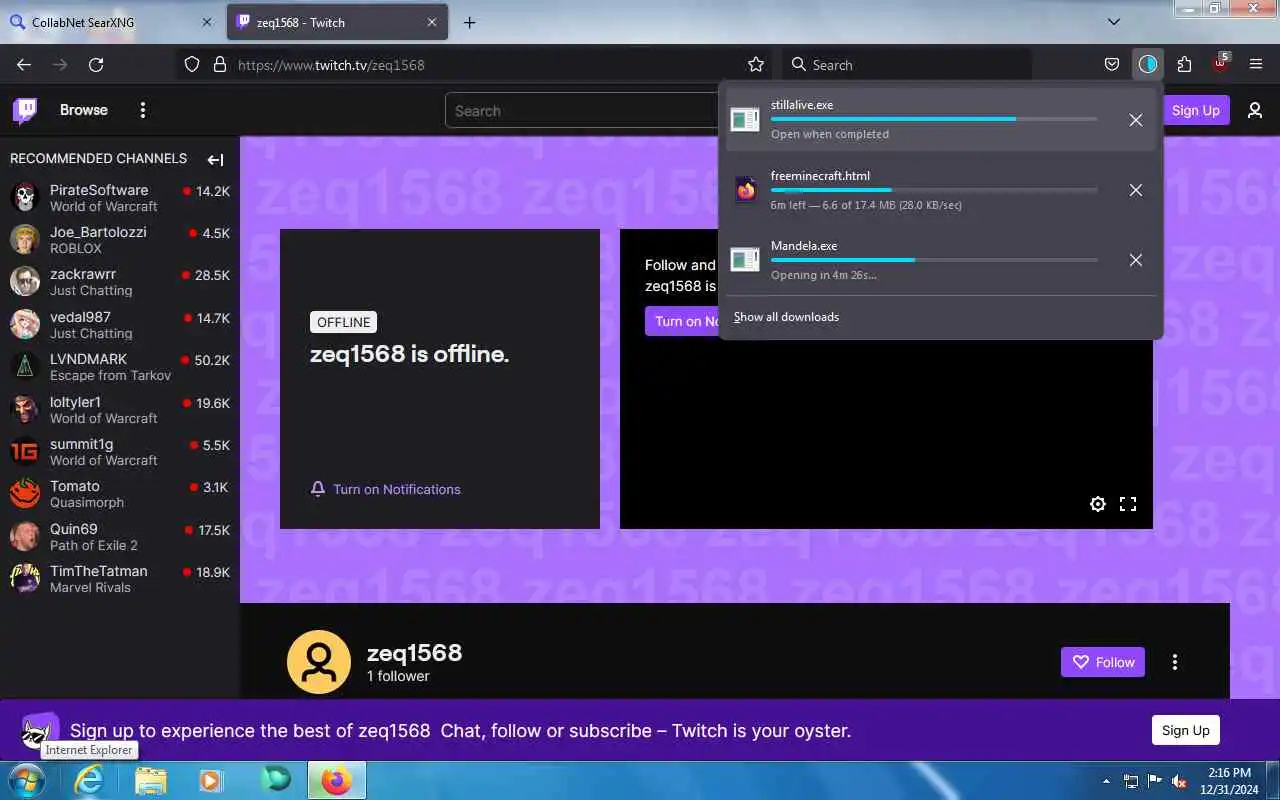Image resolution: width=1280 pixels, height=800 pixels.
Task: Go back to the previous page
Action: coord(24,64)
